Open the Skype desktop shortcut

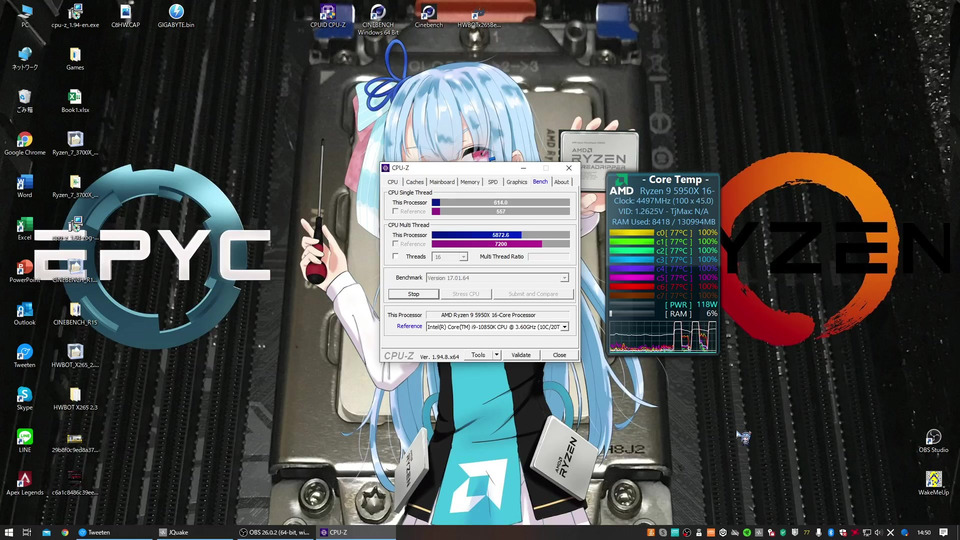pos(24,398)
